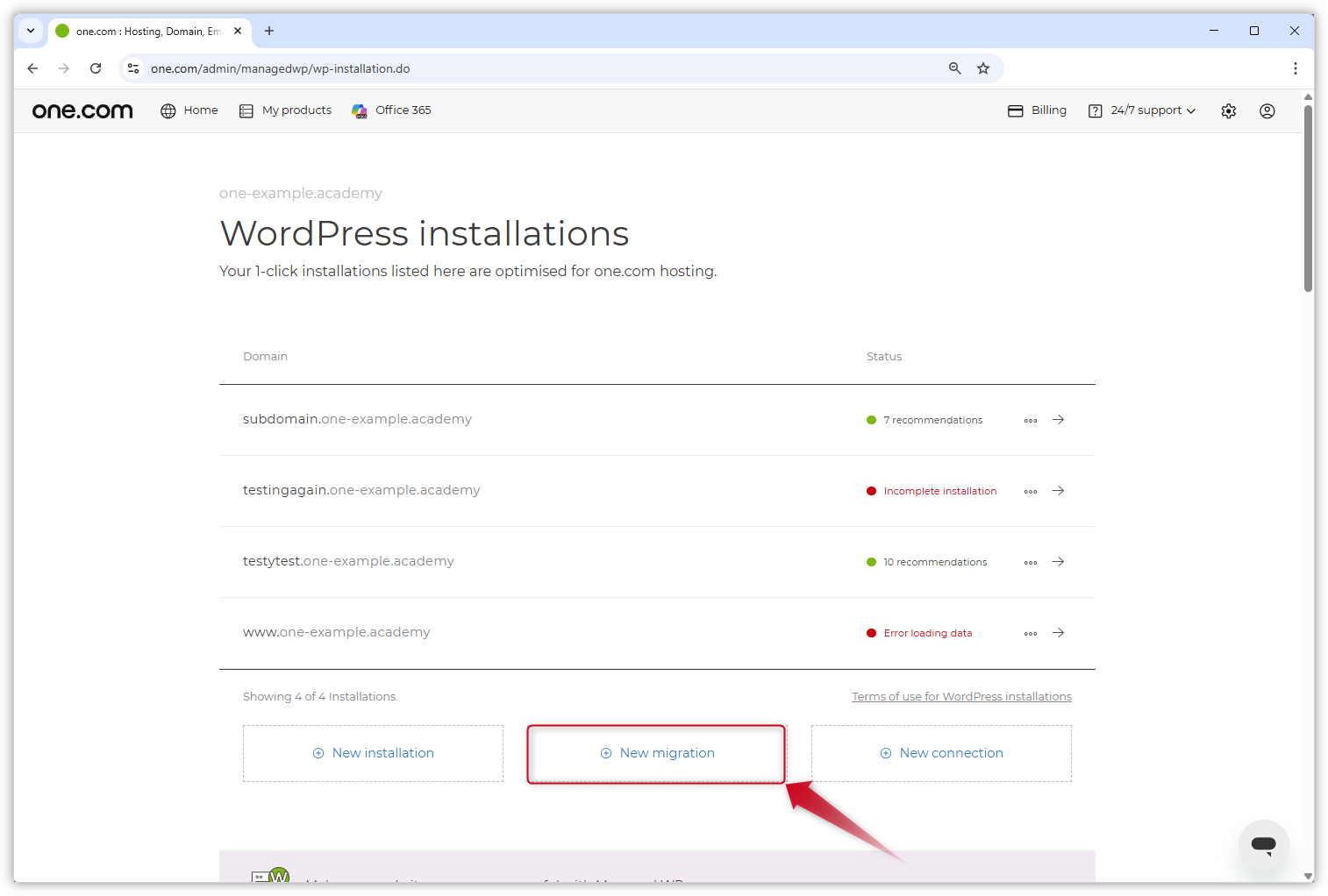1328x896 pixels.
Task: Open the user account profile icon
Action: click(1267, 111)
